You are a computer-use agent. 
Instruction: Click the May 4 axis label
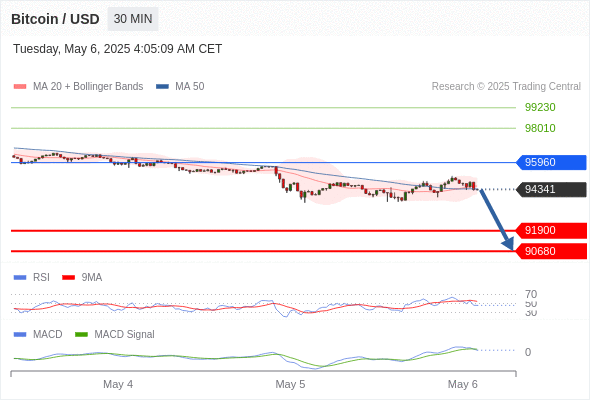(x=118, y=384)
